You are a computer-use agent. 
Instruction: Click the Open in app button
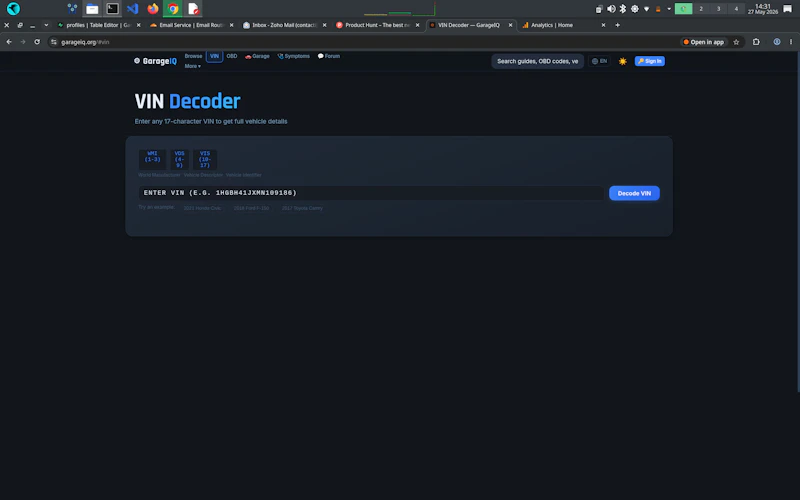[704, 42]
